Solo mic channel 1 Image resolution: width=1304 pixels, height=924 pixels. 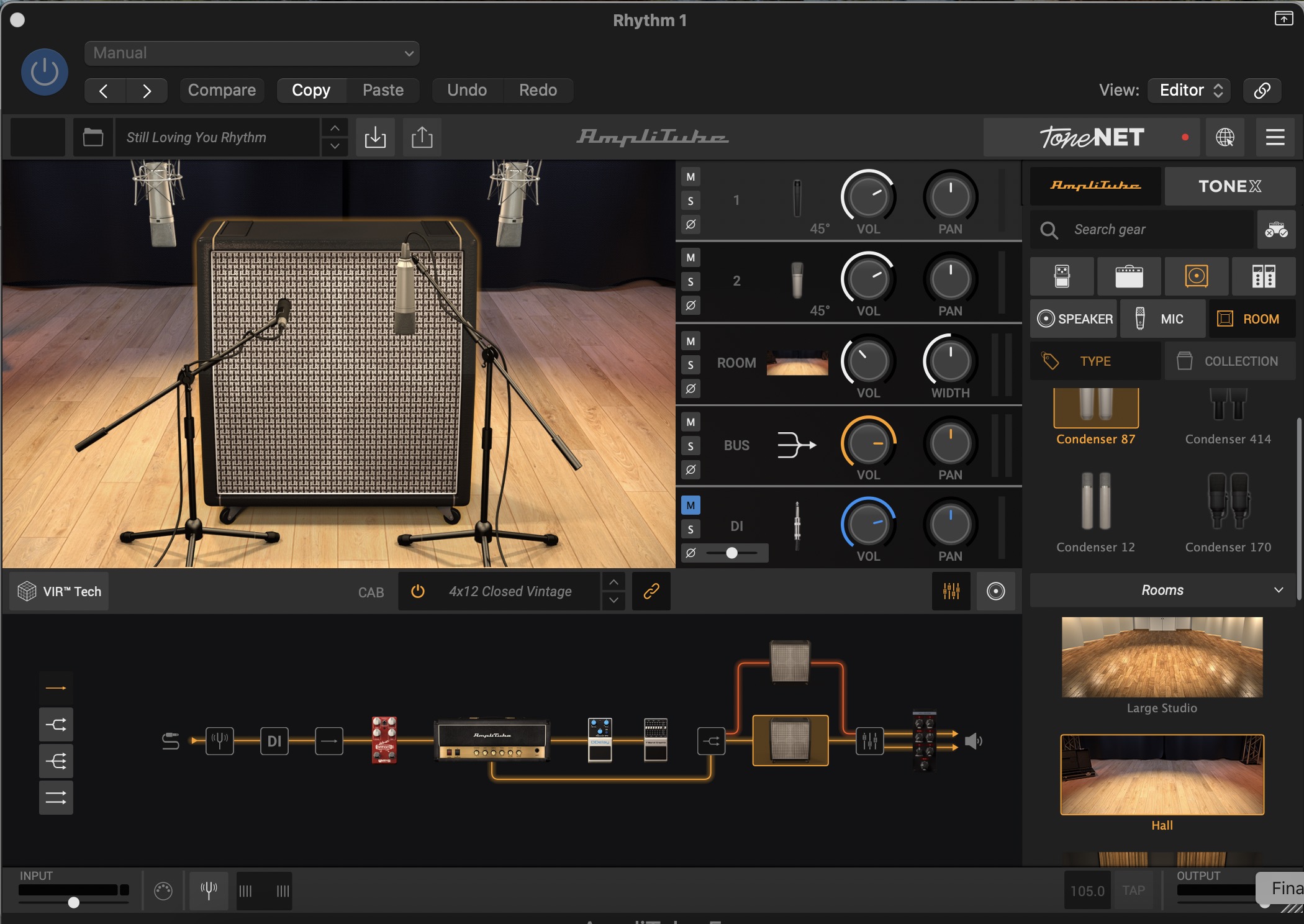(x=690, y=201)
